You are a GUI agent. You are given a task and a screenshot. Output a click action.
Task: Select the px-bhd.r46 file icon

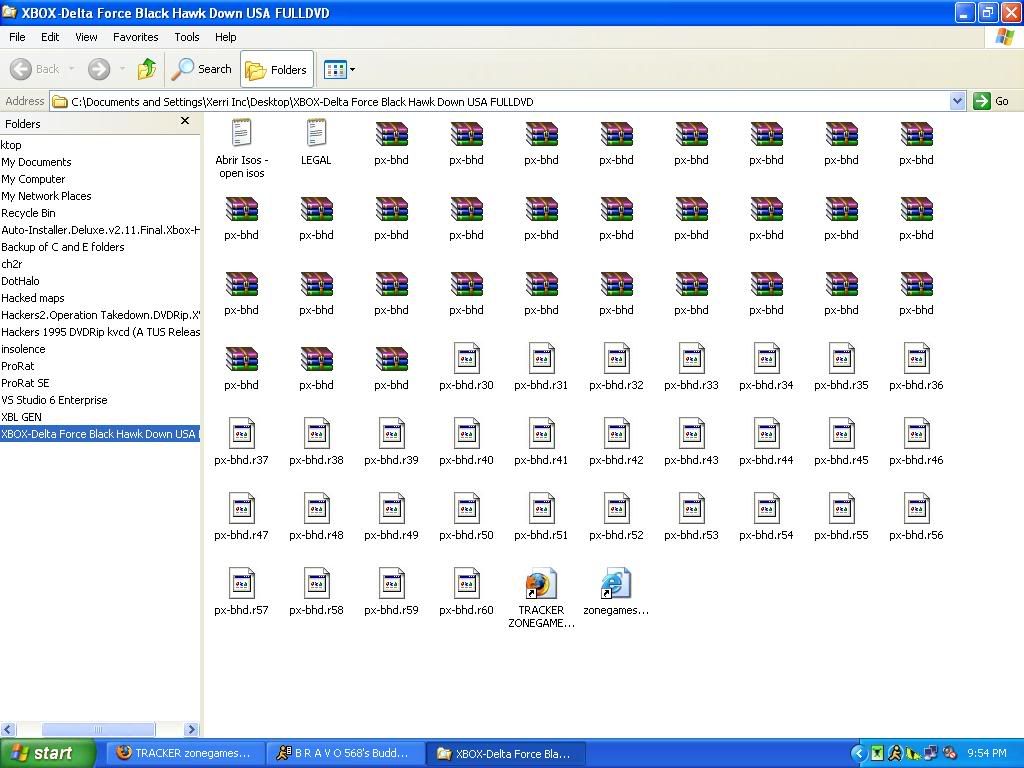point(916,433)
